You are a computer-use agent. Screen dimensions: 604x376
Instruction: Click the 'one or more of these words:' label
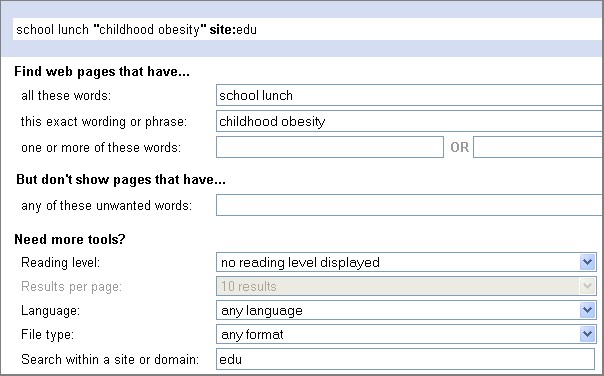pos(101,148)
